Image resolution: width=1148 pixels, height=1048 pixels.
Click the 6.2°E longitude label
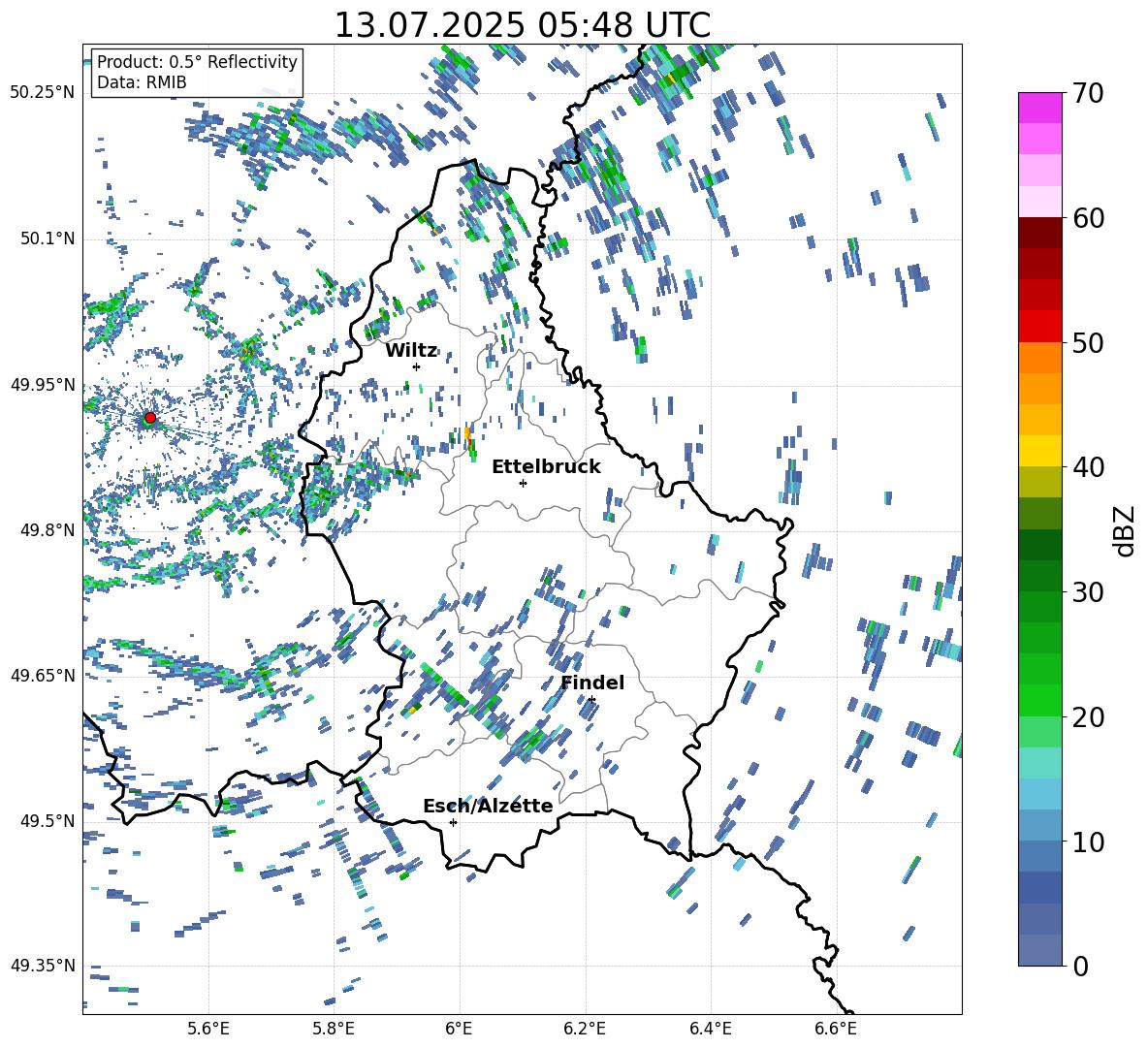(x=585, y=1029)
